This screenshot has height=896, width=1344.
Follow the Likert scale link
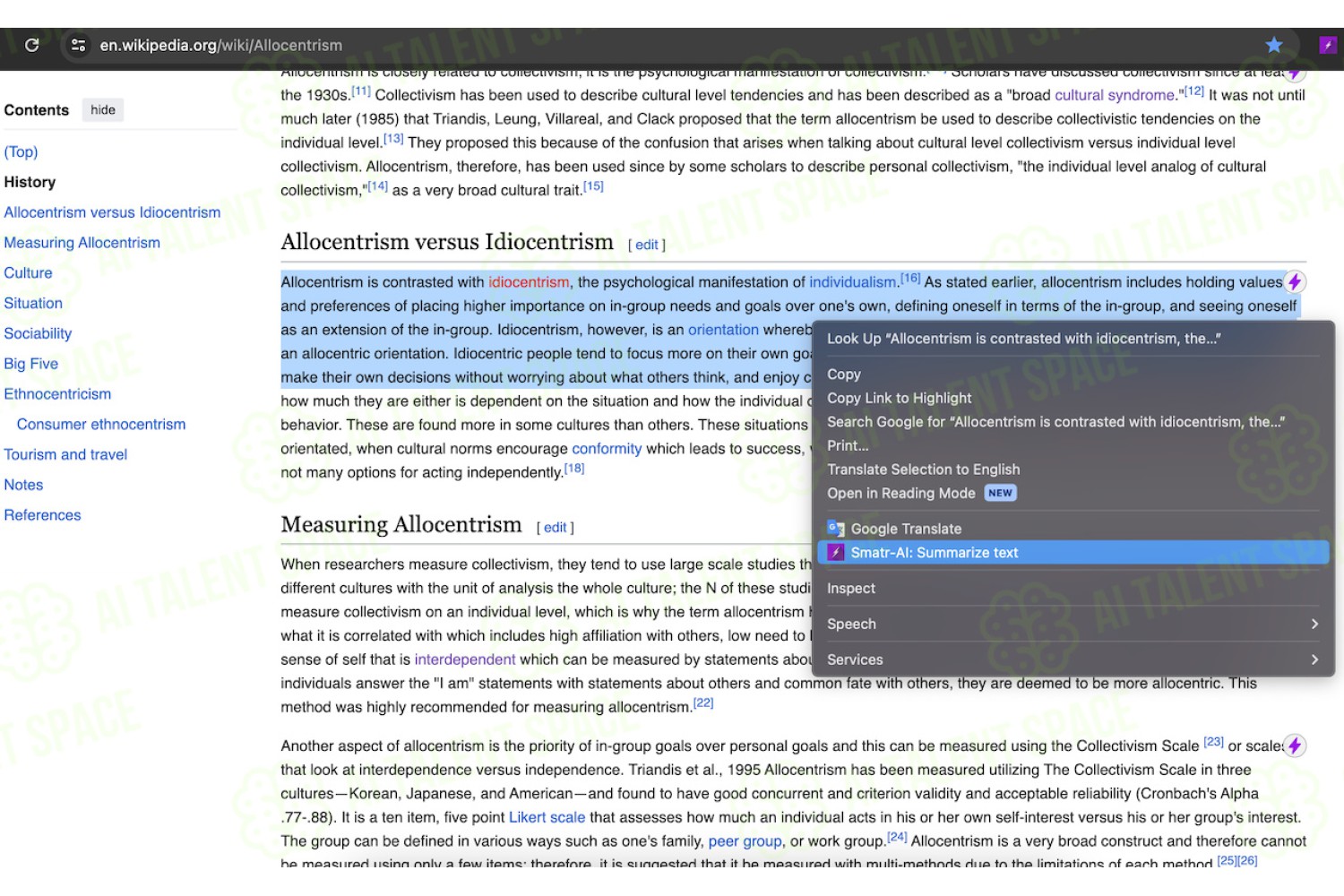(547, 817)
